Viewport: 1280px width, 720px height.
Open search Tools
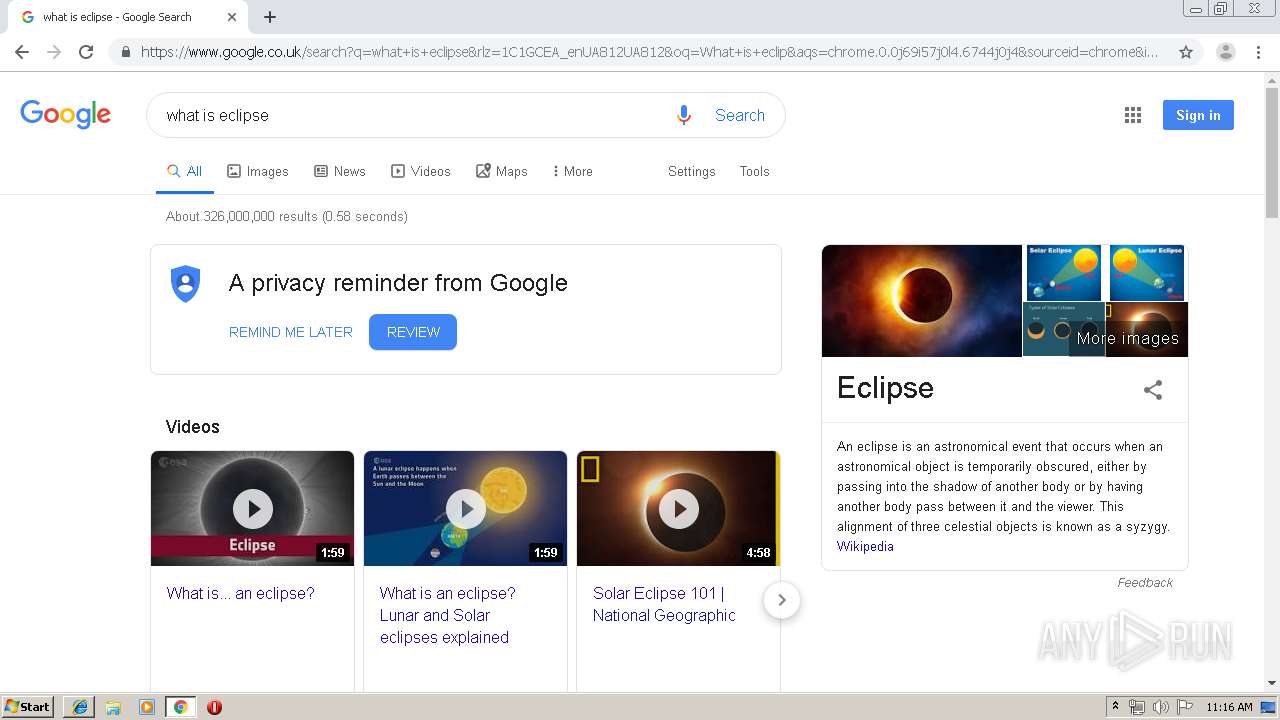[755, 171]
